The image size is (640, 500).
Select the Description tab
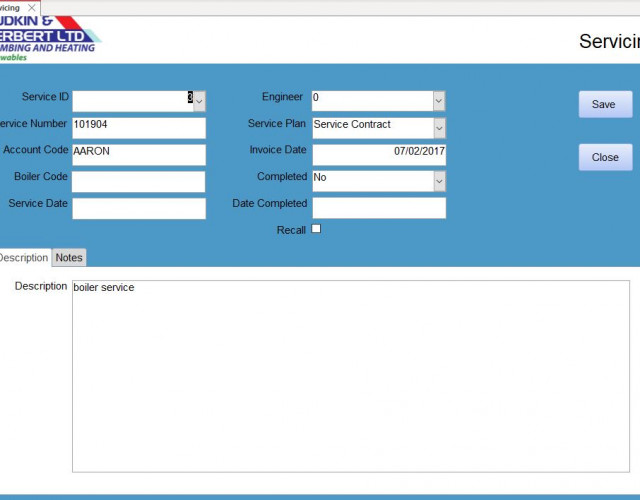tap(23, 258)
